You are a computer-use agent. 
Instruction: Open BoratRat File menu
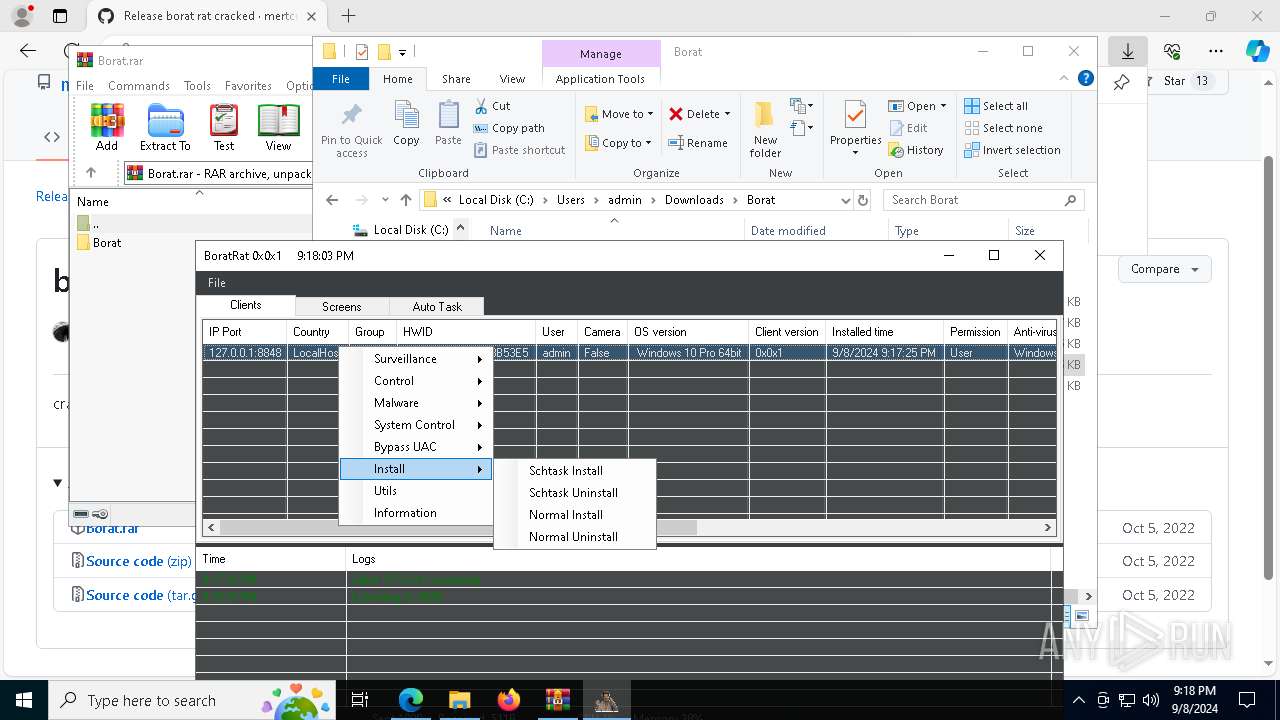(217, 283)
